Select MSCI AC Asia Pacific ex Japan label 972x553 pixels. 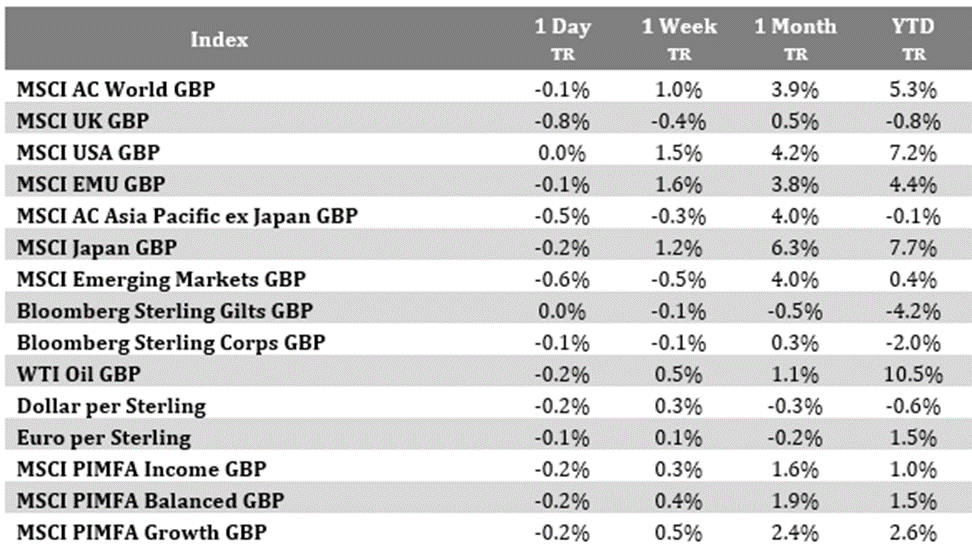click(x=188, y=216)
